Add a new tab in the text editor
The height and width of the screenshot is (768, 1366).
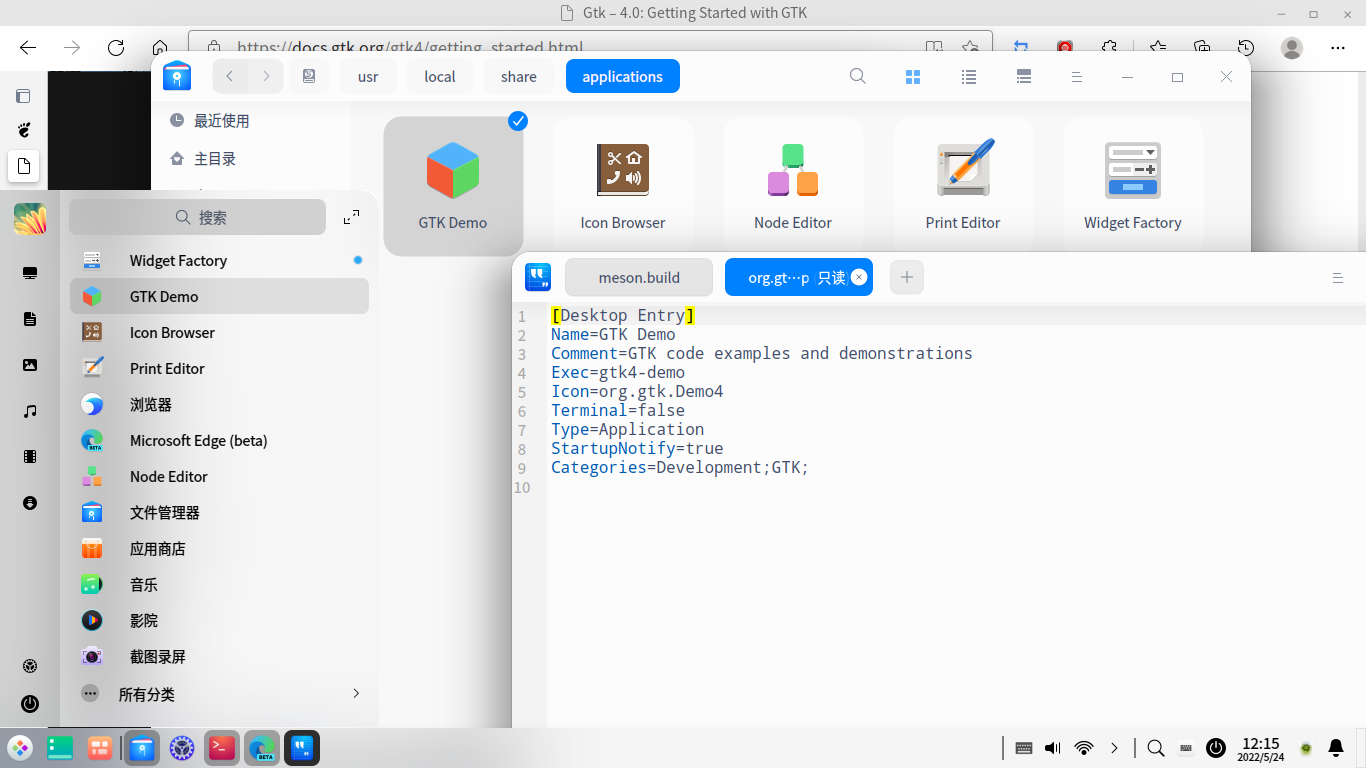click(907, 277)
